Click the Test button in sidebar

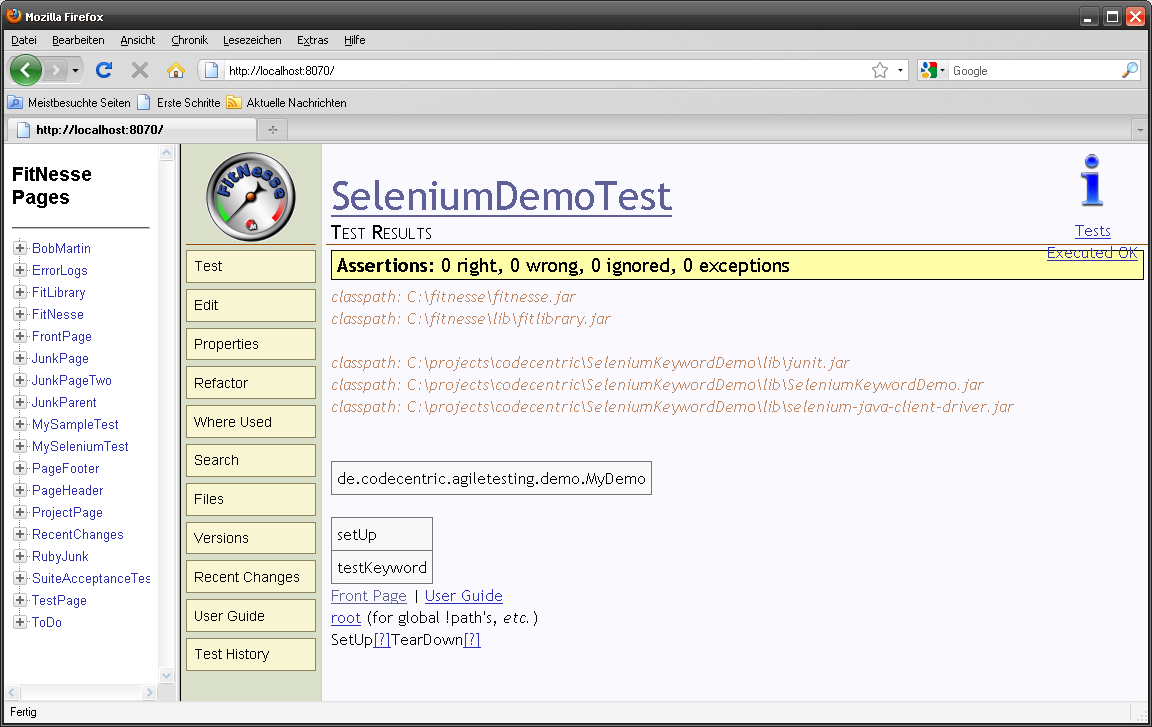tap(251, 267)
